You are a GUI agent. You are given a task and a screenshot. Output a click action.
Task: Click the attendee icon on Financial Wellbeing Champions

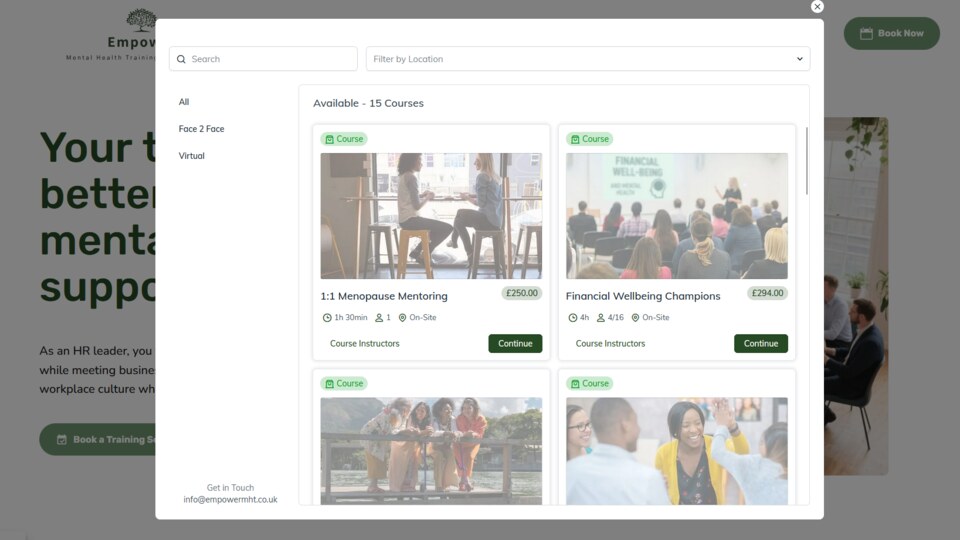tap(601, 318)
